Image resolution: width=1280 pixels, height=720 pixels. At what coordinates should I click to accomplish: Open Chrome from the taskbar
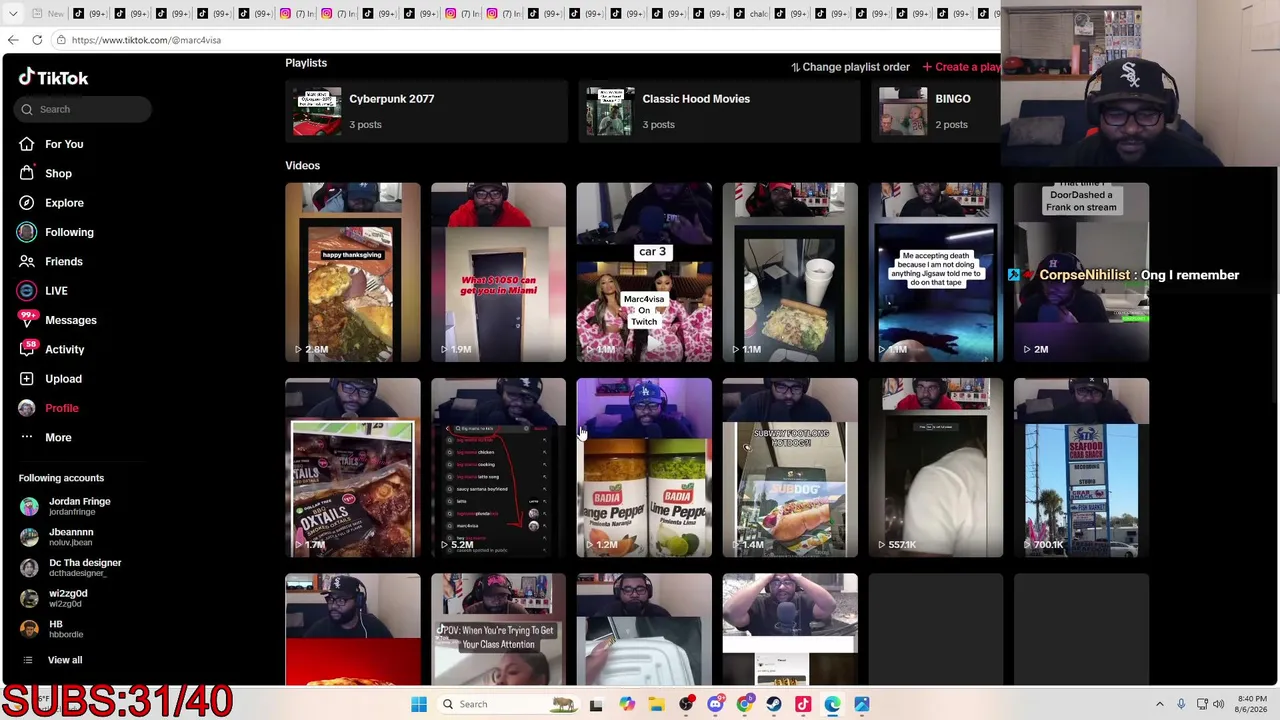[x=745, y=704]
